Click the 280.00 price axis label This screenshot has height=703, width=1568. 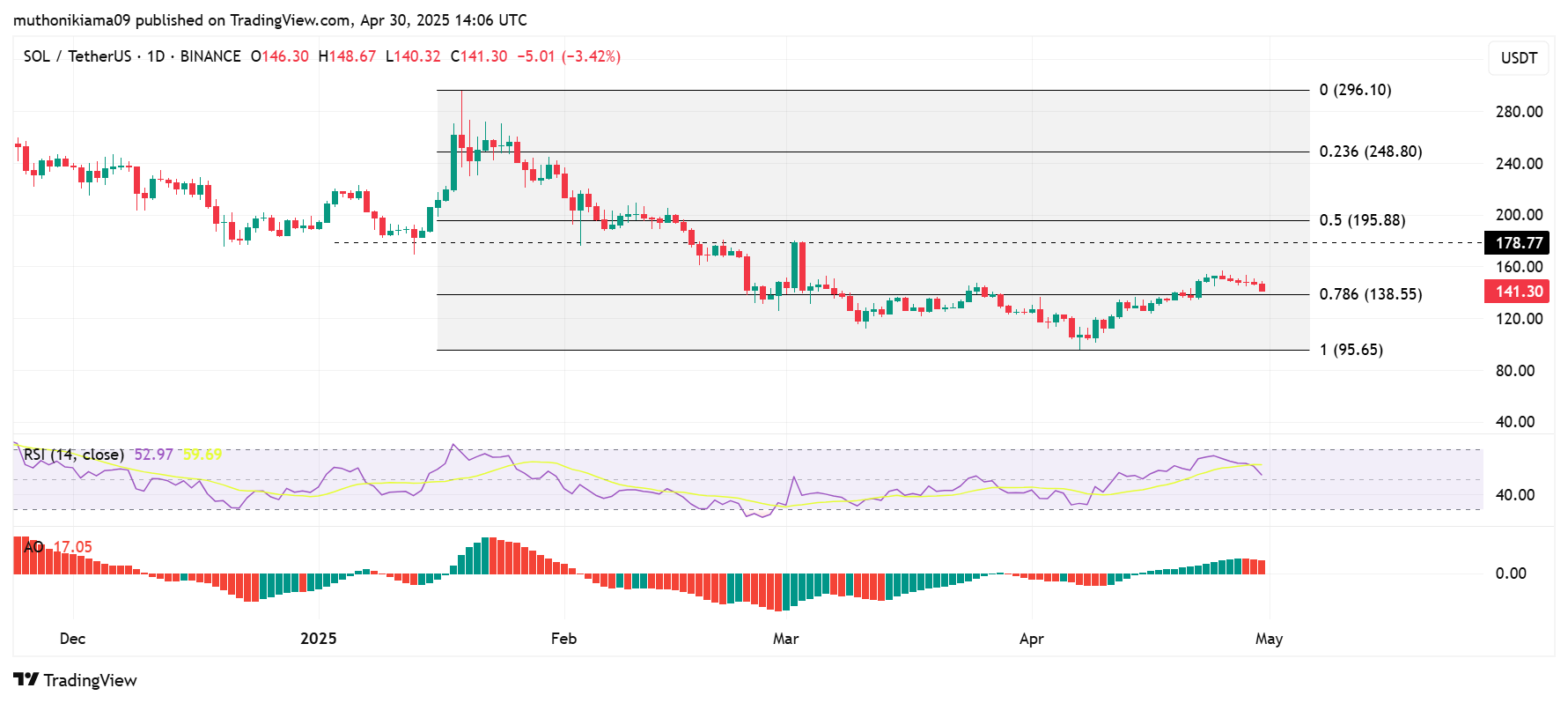1519,112
